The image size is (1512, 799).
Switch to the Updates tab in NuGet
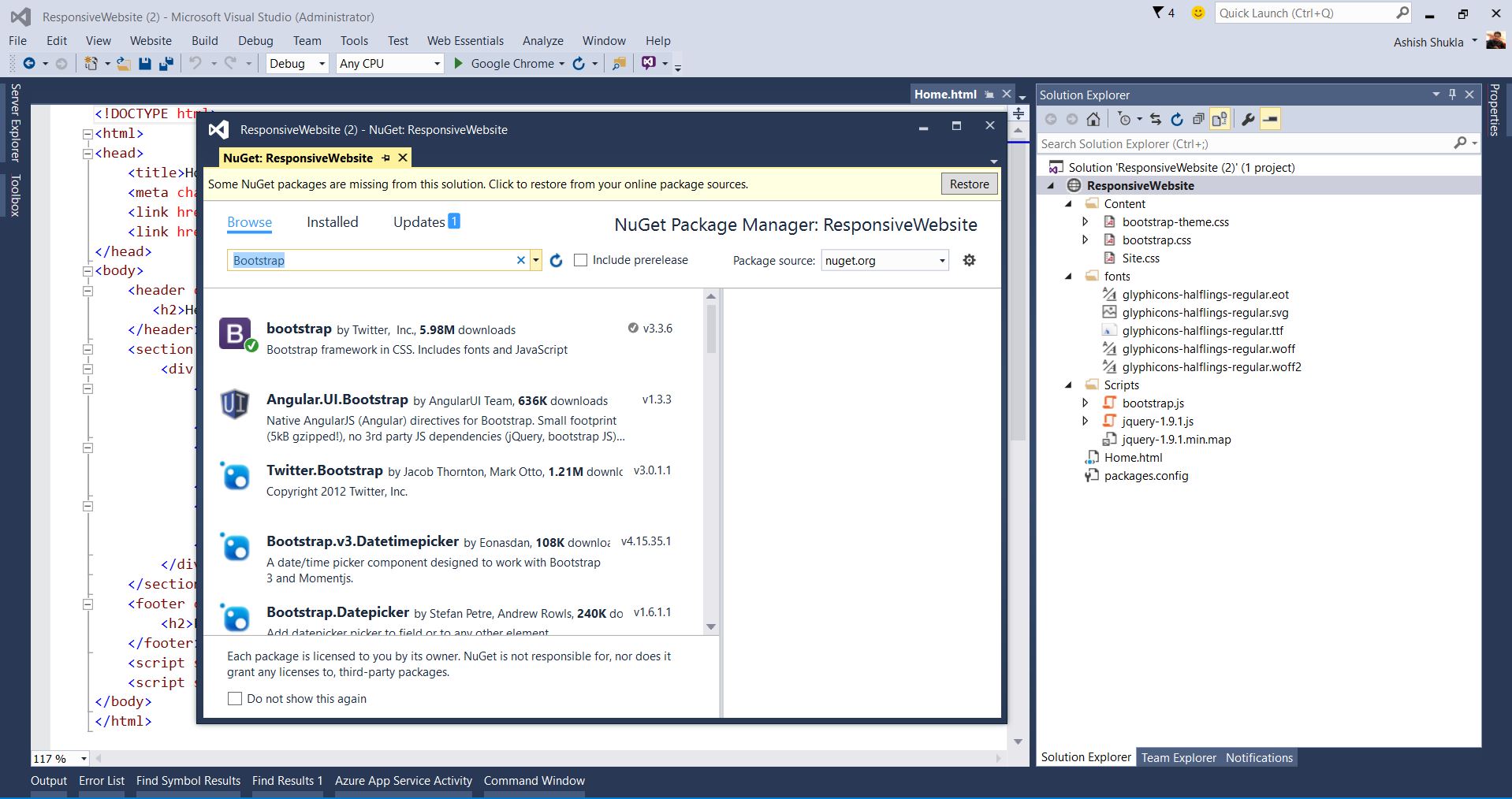(426, 222)
